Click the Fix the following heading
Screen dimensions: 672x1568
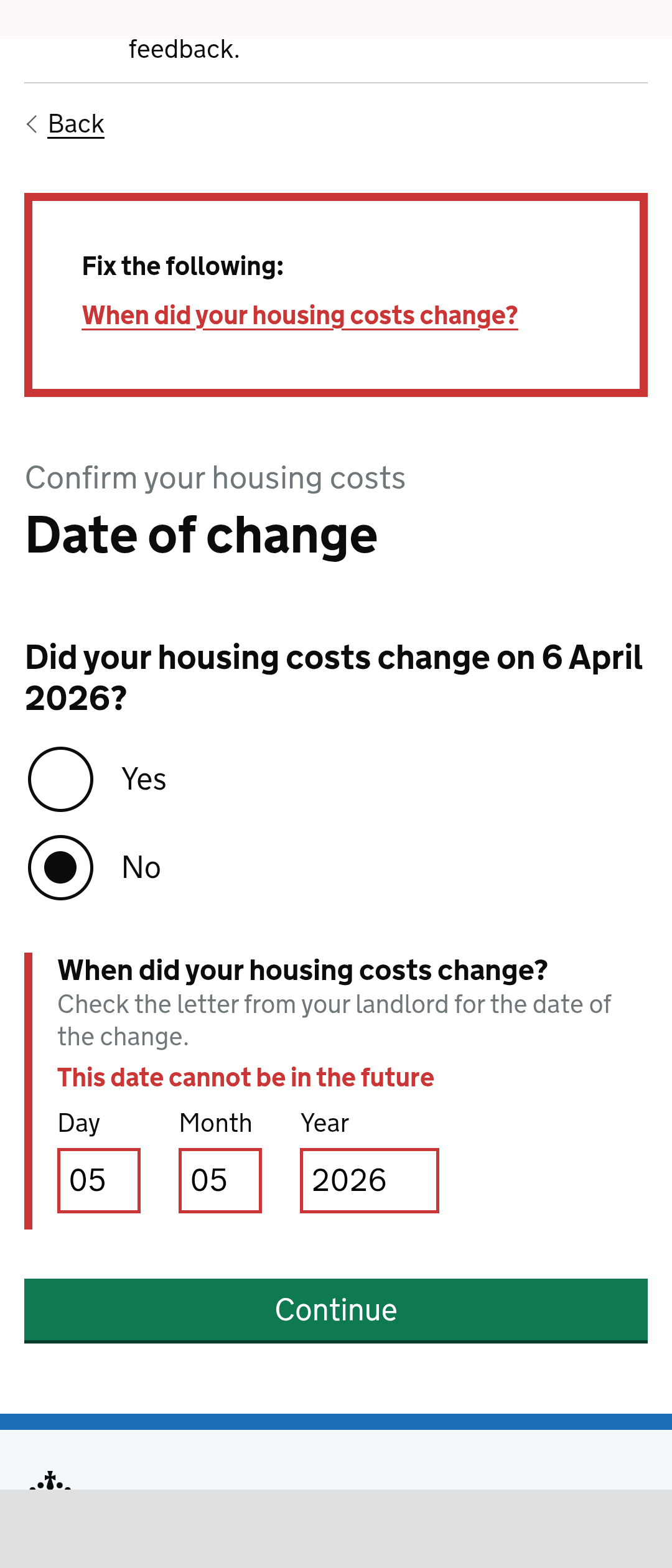click(x=183, y=266)
